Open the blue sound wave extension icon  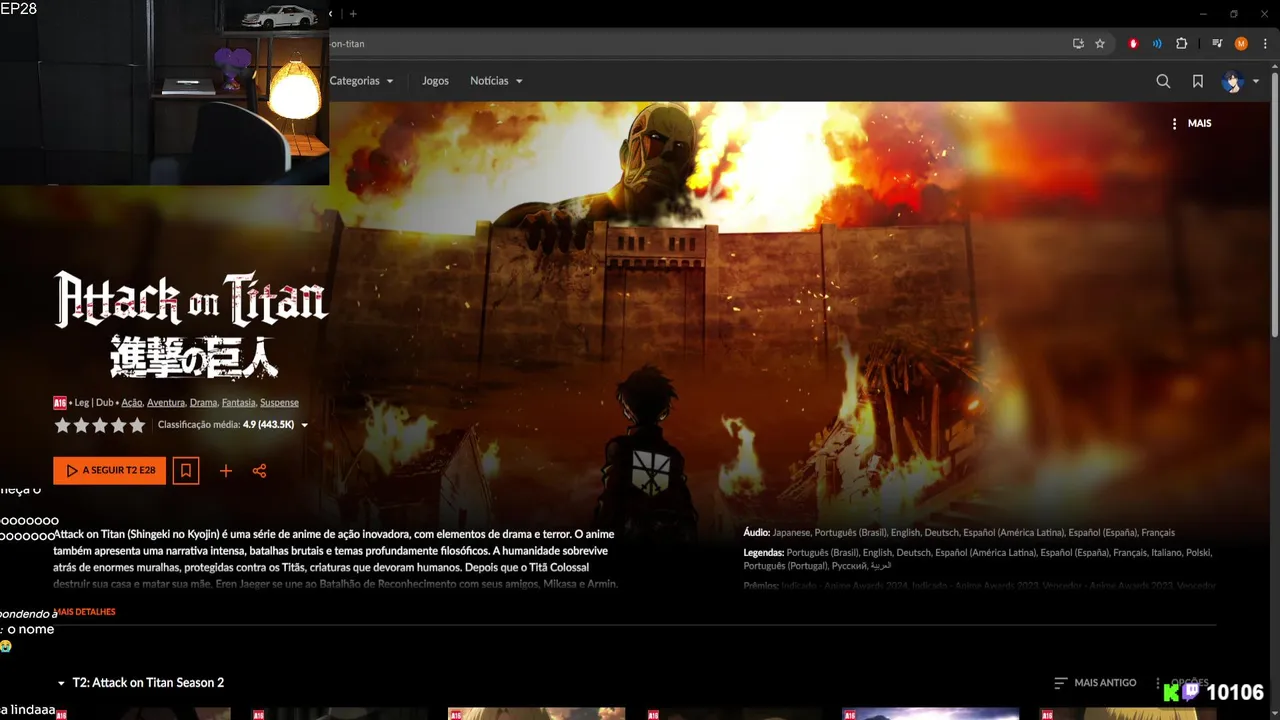(1157, 44)
